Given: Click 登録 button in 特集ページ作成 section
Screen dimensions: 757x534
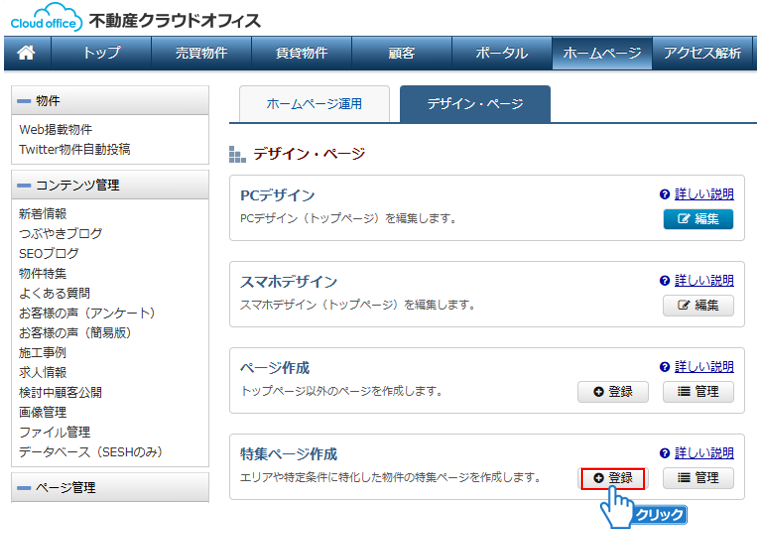Looking at the screenshot, I should coord(613,478).
